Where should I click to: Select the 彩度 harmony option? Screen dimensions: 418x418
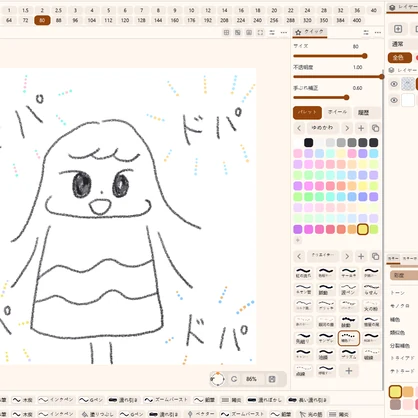point(404,275)
